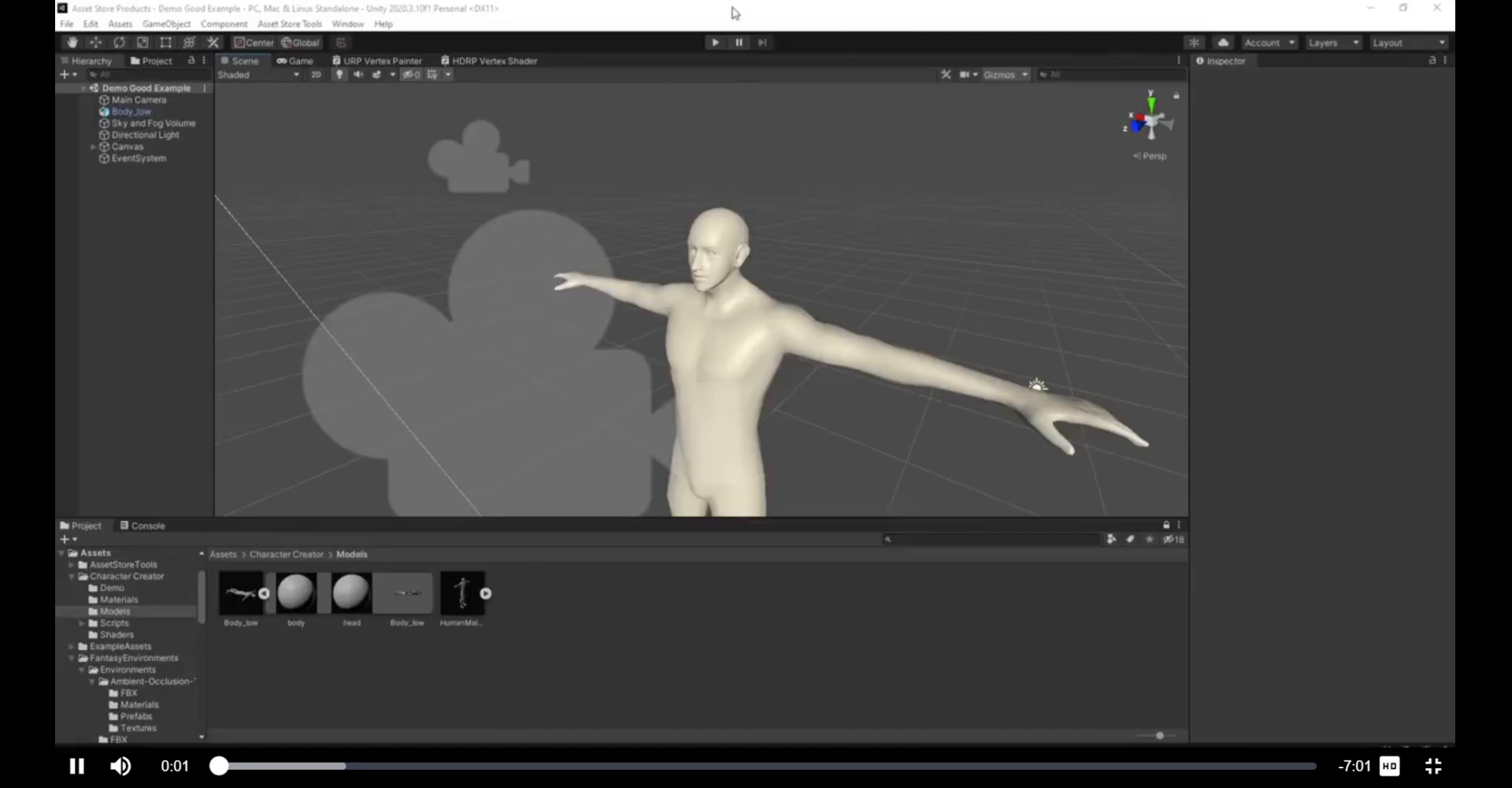Select the Scale tool
Screen dimensions: 1512x788
[x=143, y=43]
